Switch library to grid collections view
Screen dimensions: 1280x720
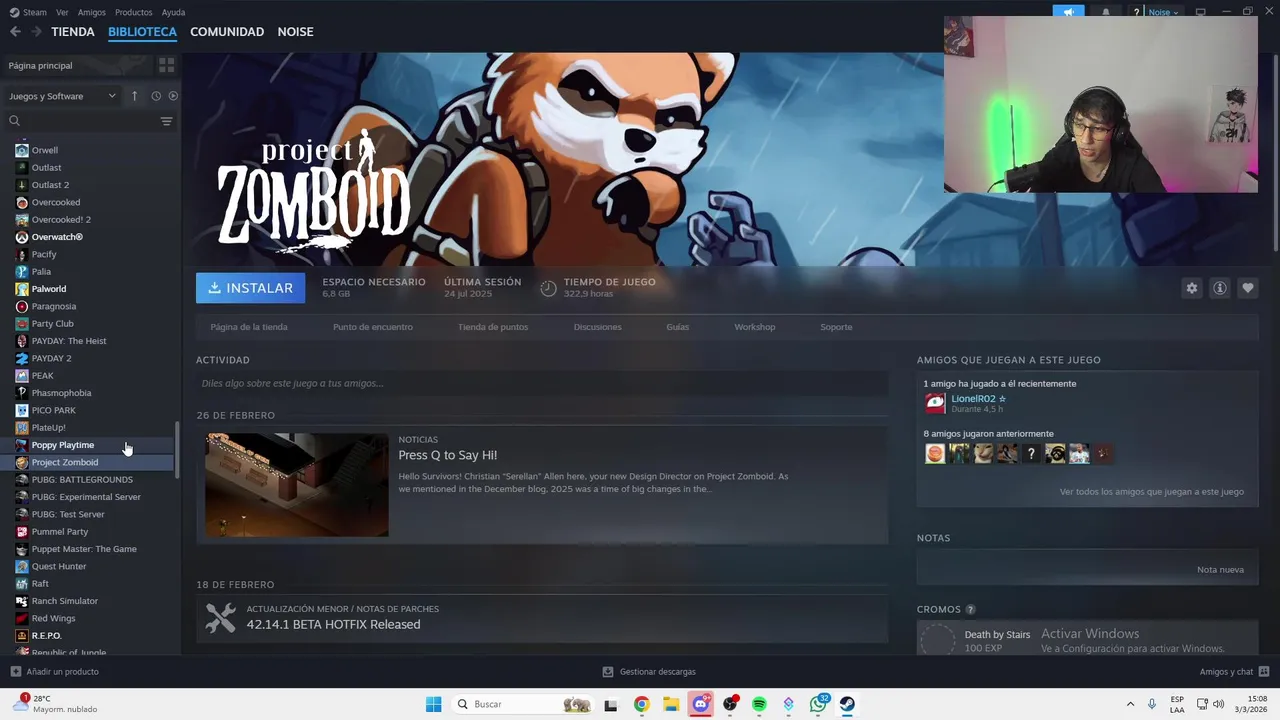coord(166,65)
